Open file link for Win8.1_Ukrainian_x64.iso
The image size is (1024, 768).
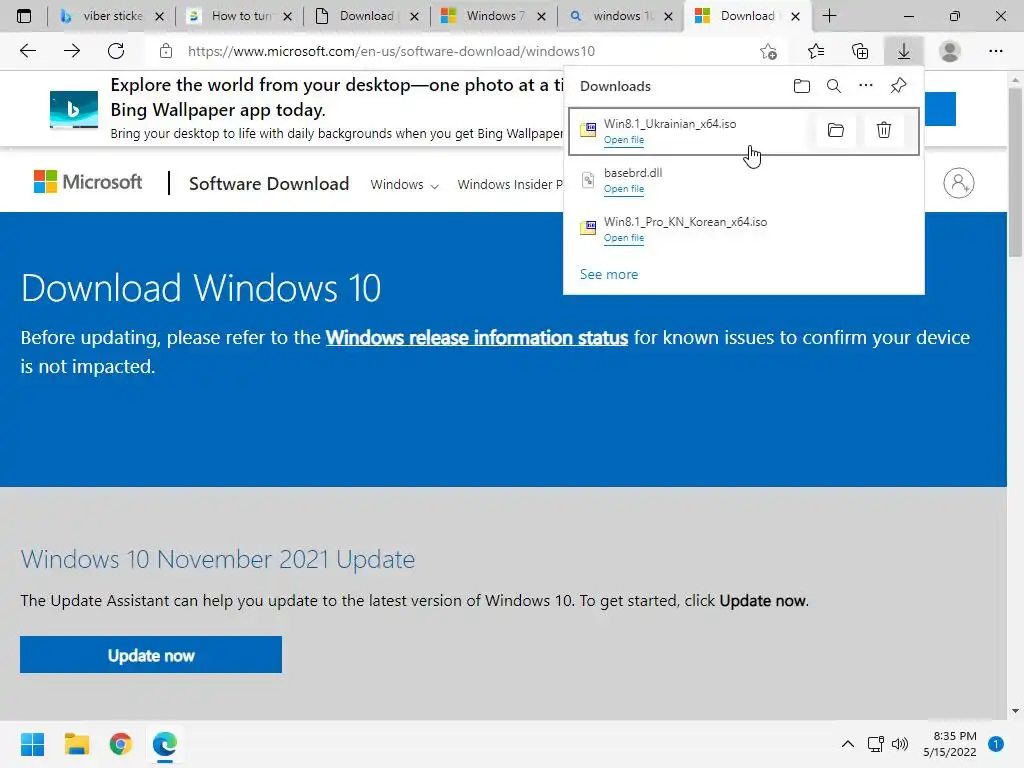coord(624,140)
